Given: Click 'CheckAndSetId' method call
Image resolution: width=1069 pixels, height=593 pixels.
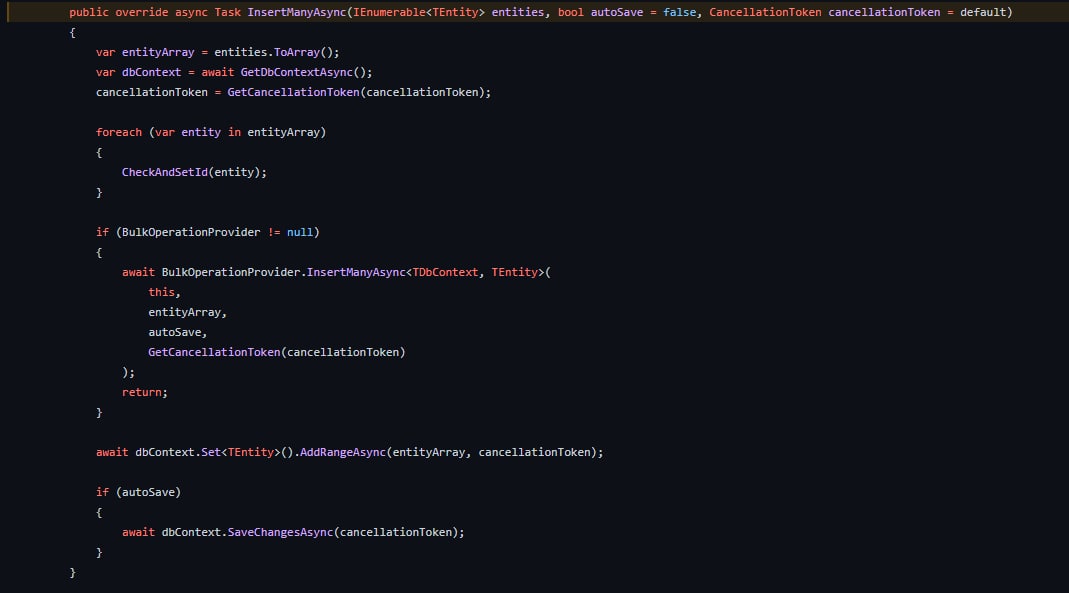Looking at the screenshot, I should pyautogui.click(x=165, y=172).
